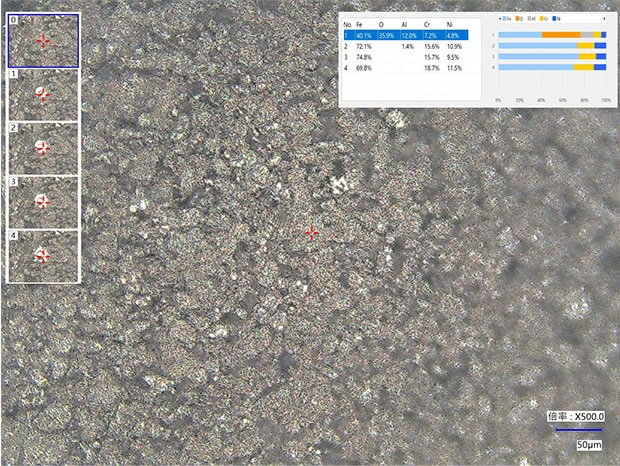The height and width of the screenshot is (466, 620).
Task: Select the 40.1% Fe cell in row 1
Action: [364, 36]
